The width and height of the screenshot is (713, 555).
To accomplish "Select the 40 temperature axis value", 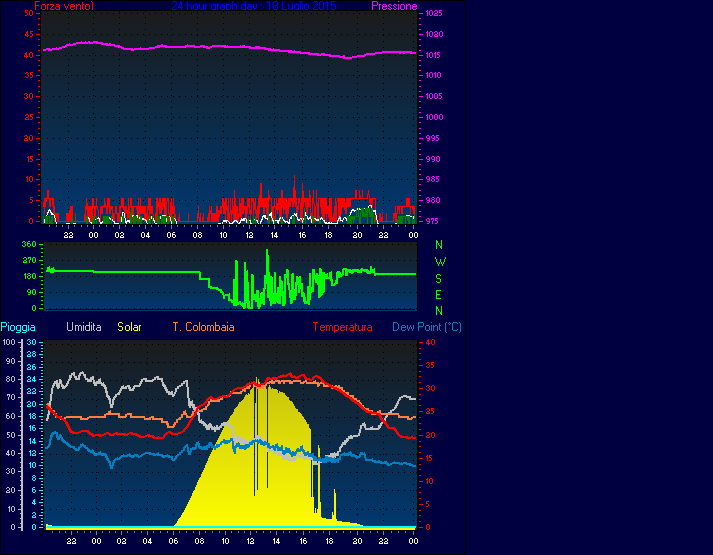I will click(430, 343).
